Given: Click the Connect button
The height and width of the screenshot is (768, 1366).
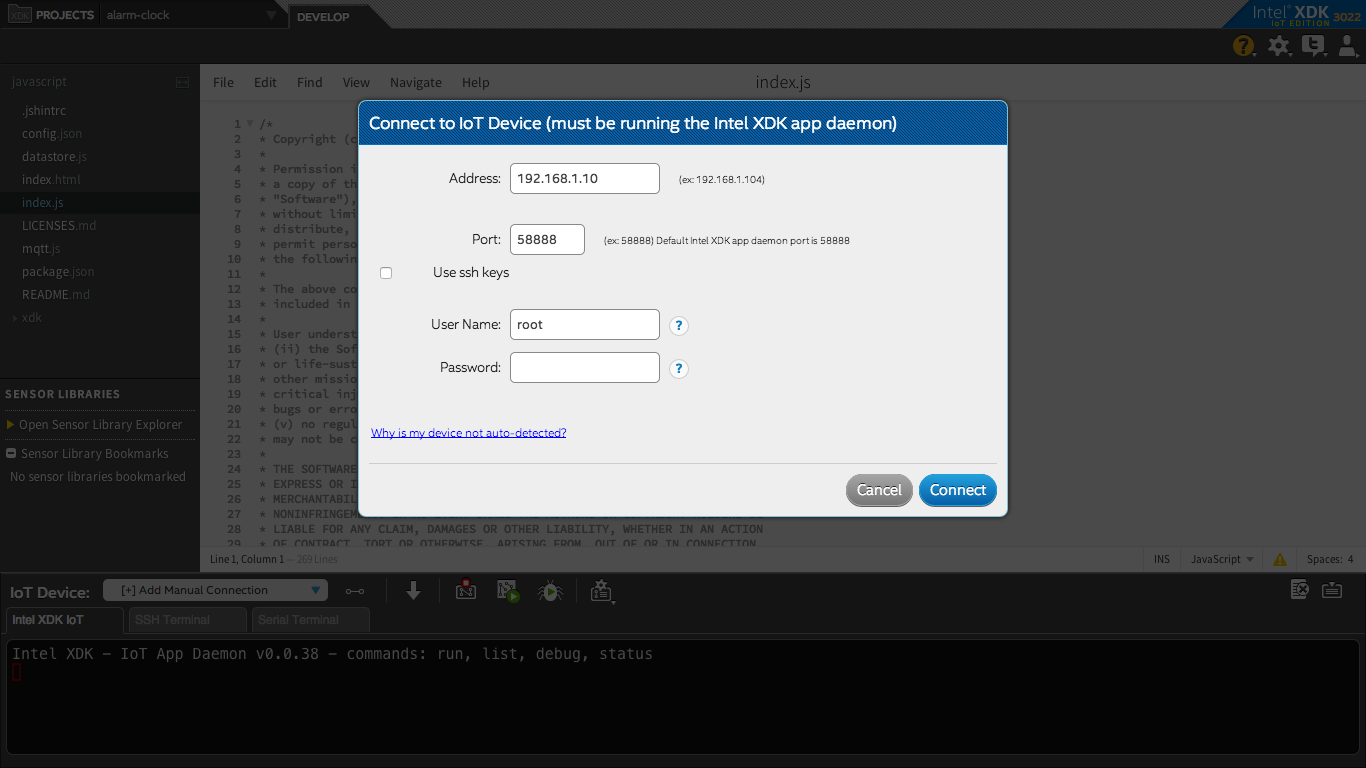Looking at the screenshot, I should (x=958, y=490).
